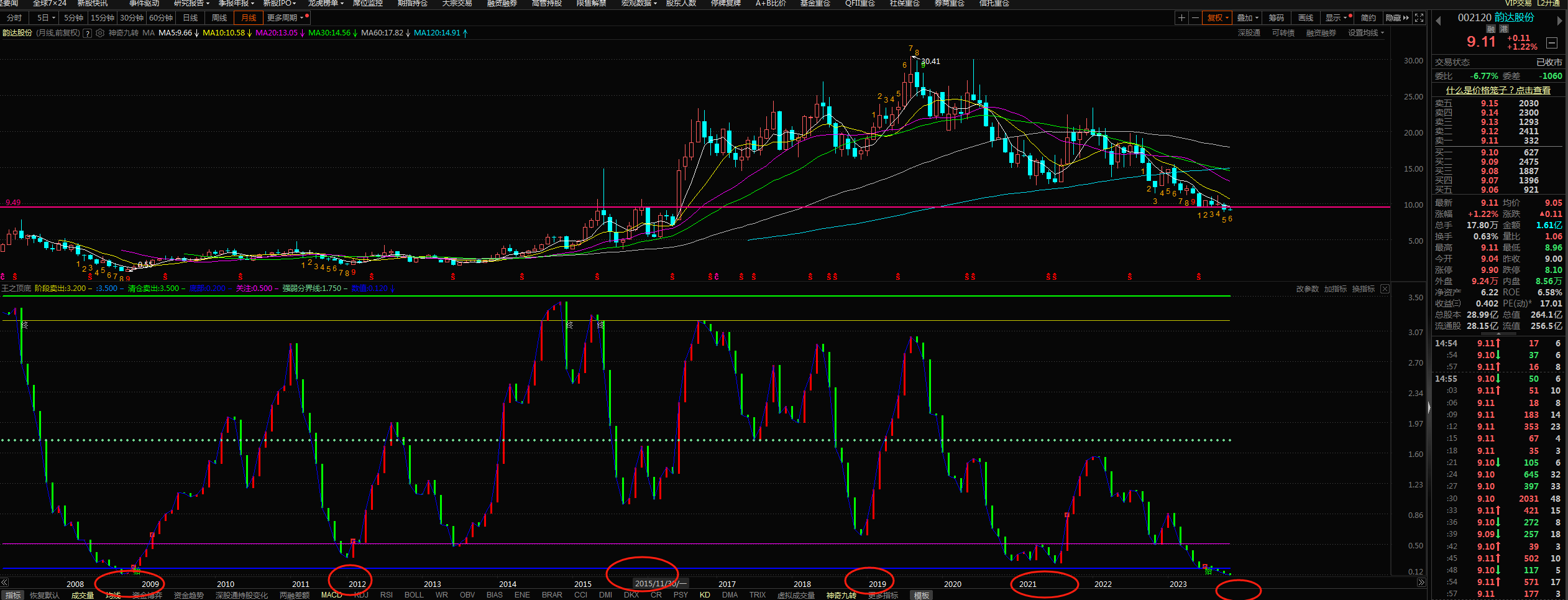The width and height of the screenshot is (1568, 600).
Task: Open the 叠加 overlay dropdown
Action: (1247, 18)
